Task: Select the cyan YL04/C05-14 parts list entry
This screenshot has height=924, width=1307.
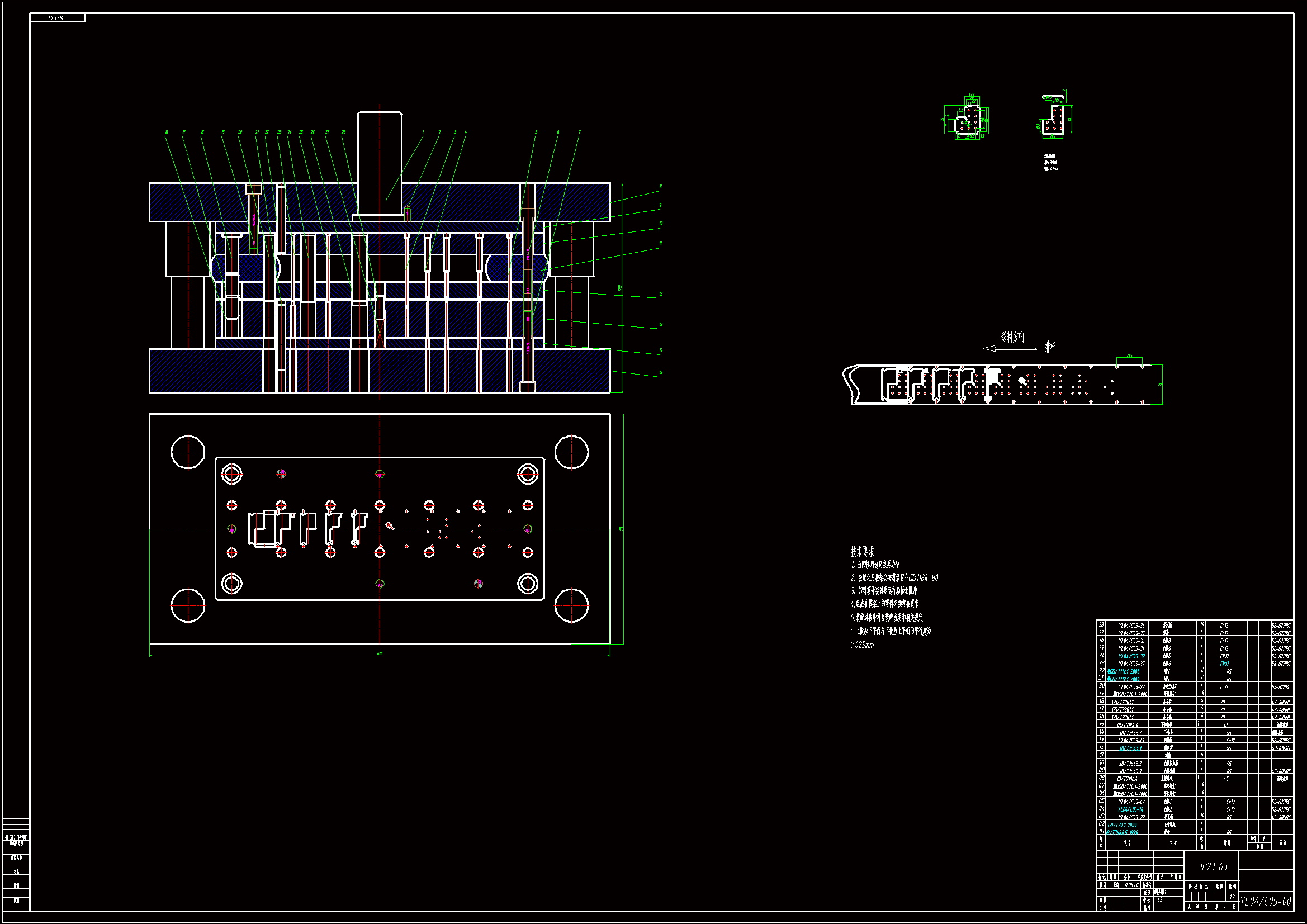Action: tap(1130, 809)
